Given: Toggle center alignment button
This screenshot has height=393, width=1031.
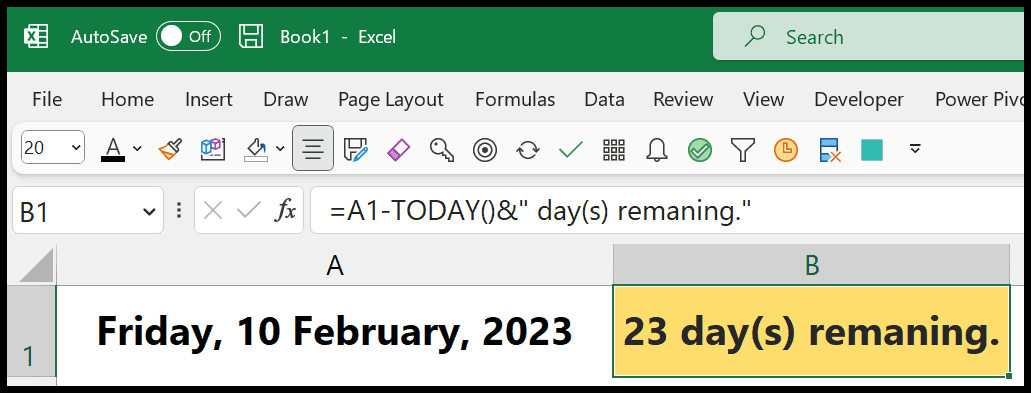Looking at the screenshot, I should tap(313, 149).
